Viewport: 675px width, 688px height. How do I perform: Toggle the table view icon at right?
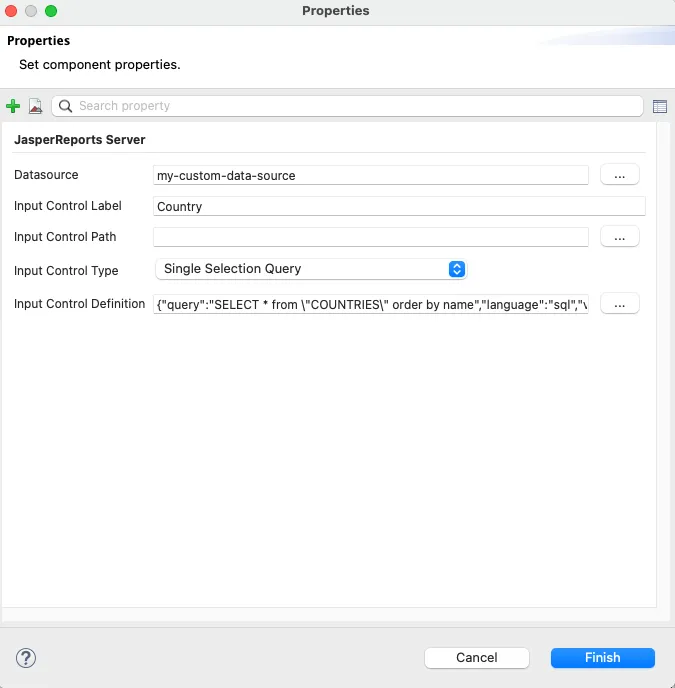[660, 106]
